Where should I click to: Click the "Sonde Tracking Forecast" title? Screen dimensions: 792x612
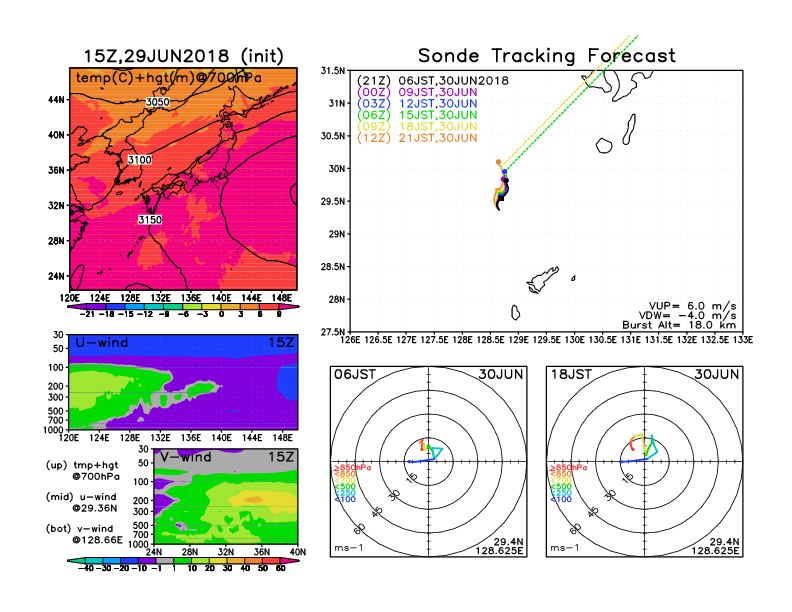click(x=547, y=56)
